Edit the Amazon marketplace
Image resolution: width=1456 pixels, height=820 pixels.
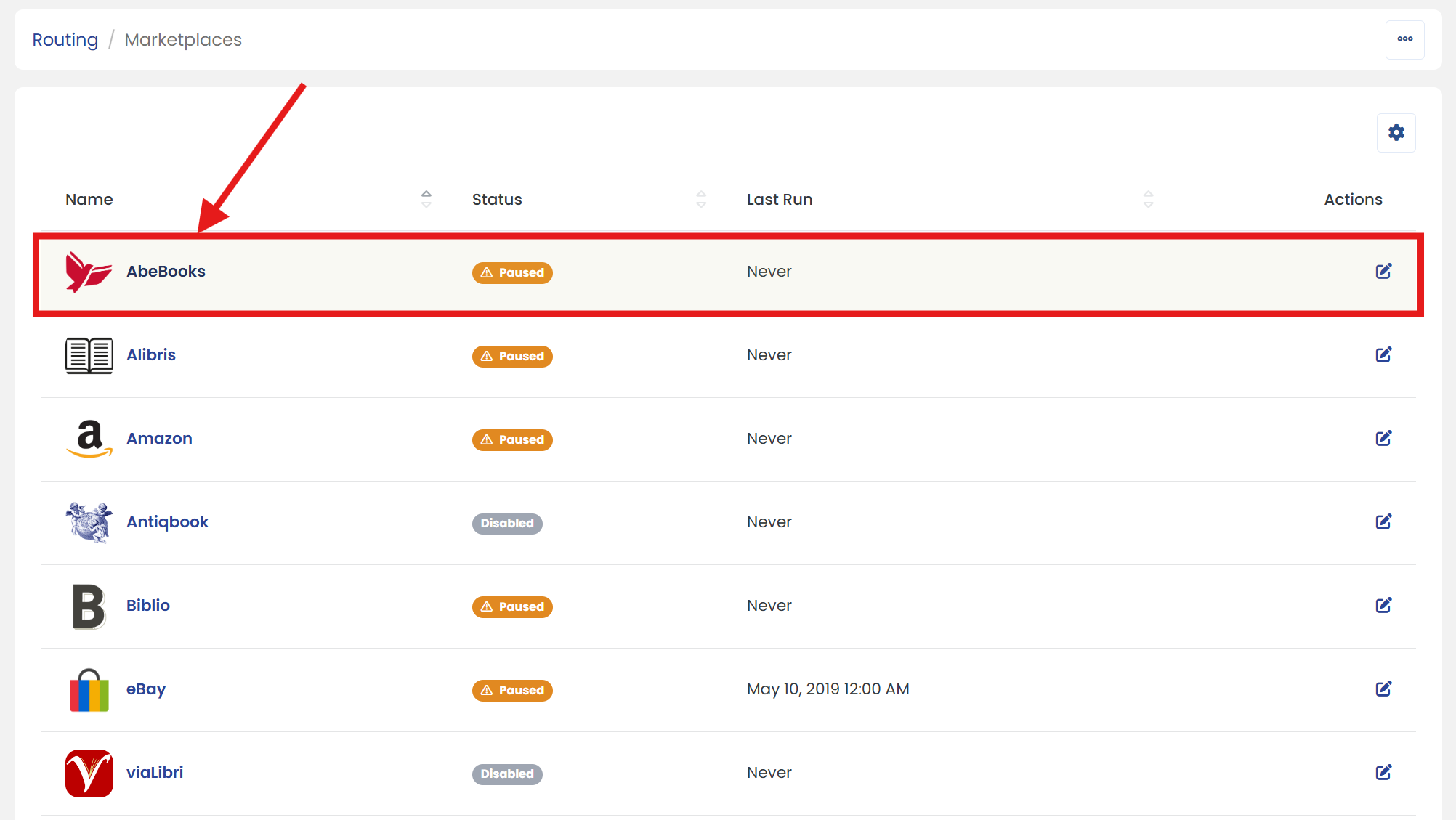tap(1383, 438)
